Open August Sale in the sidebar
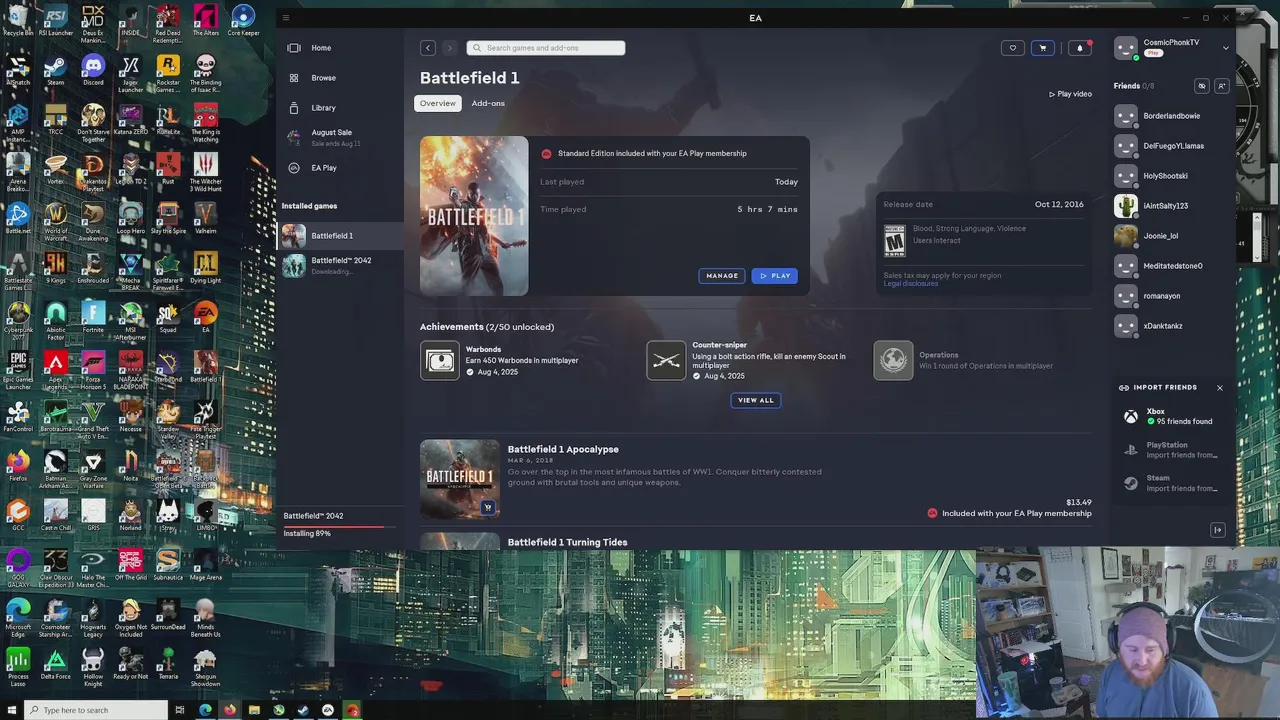Image resolution: width=1280 pixels, height=720 pixels. point(340,137)
